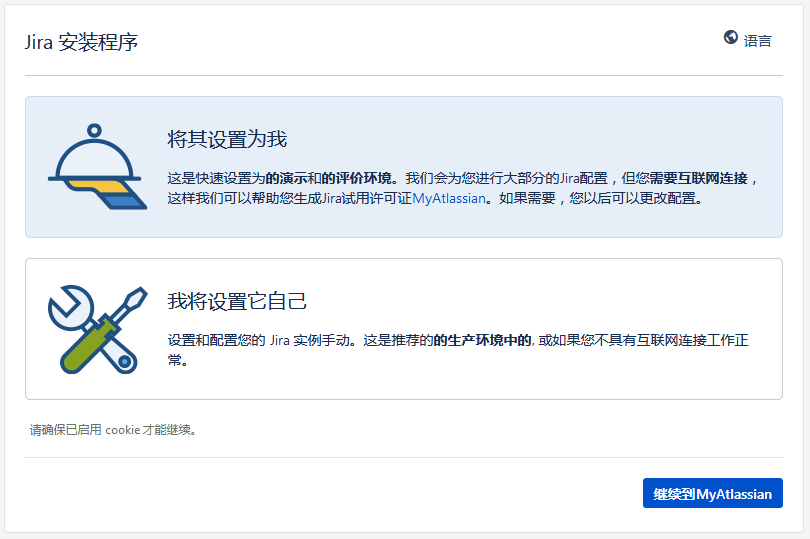Click the serving dish cloche icon

(x=97, y=166)
